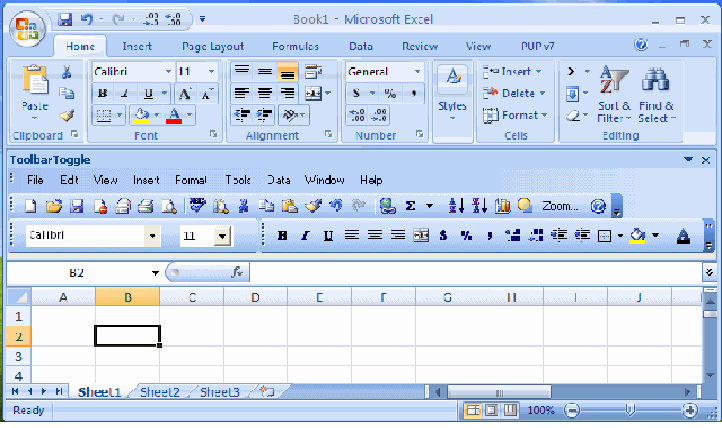722x428 pixels.
Task: Switch to the PUP v7 tab
Action: [537, 46]
